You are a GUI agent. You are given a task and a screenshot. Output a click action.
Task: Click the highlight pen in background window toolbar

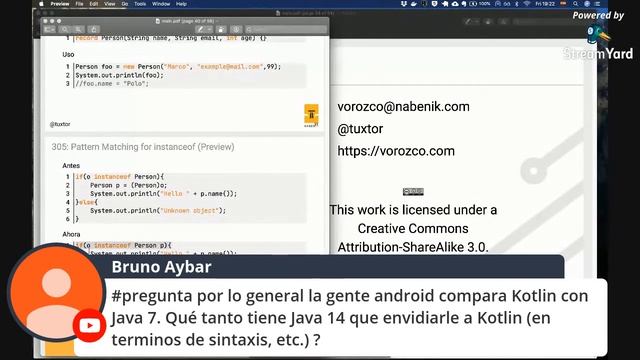coord(468,21)
